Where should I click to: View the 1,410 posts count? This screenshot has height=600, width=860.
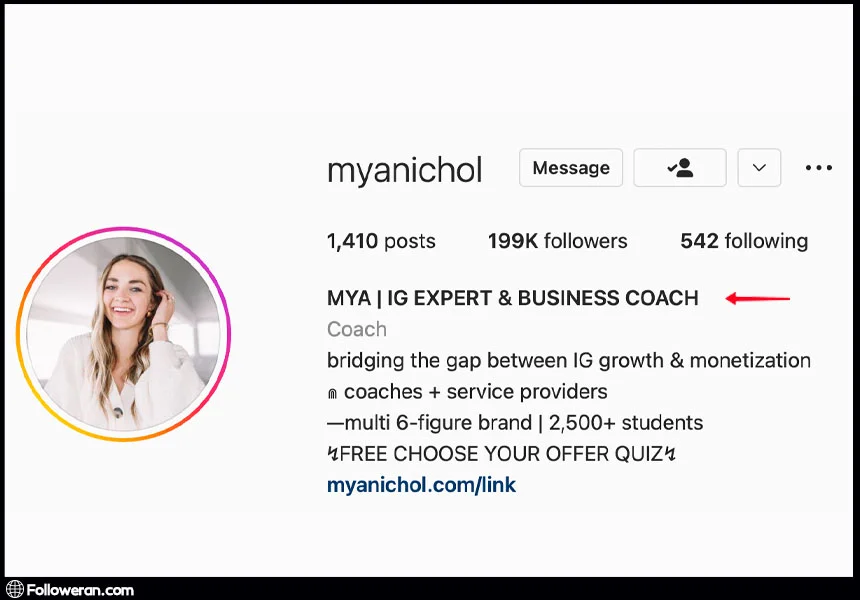pos(381,241)
